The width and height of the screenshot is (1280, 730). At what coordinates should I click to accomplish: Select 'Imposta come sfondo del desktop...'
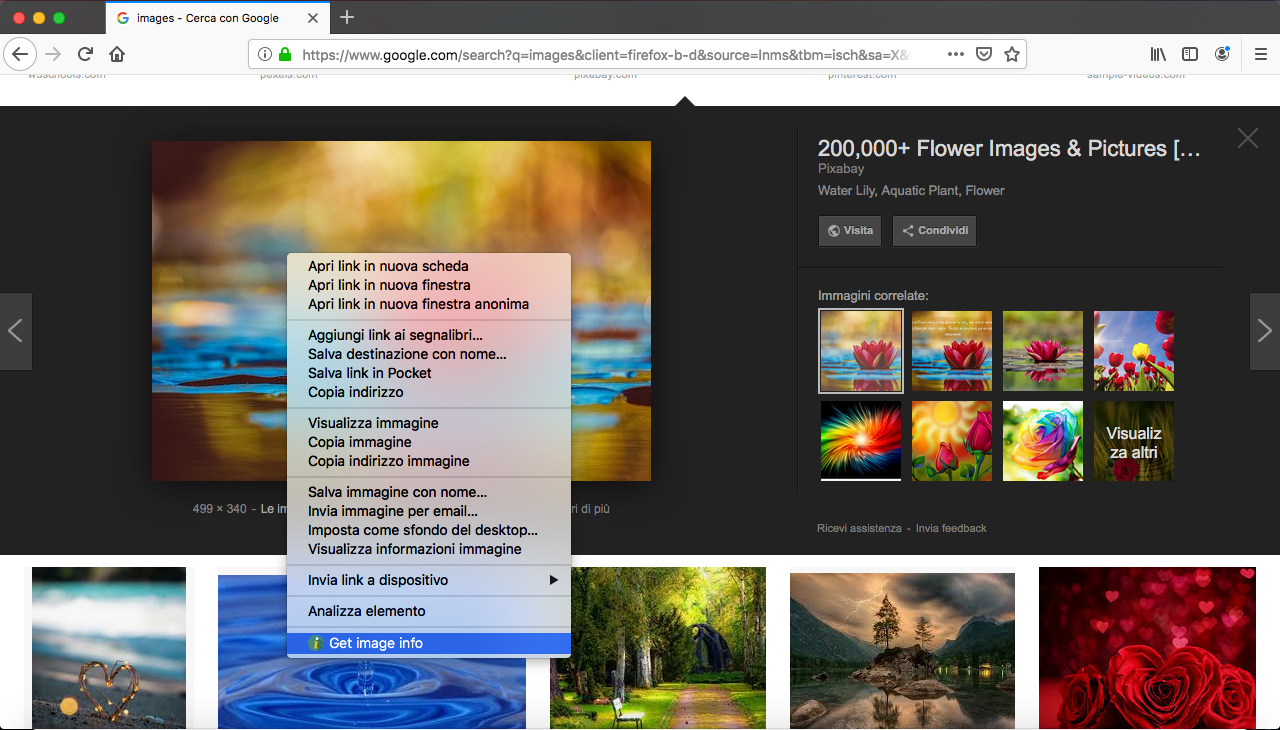pyautogui.click(x=429, y=530)
